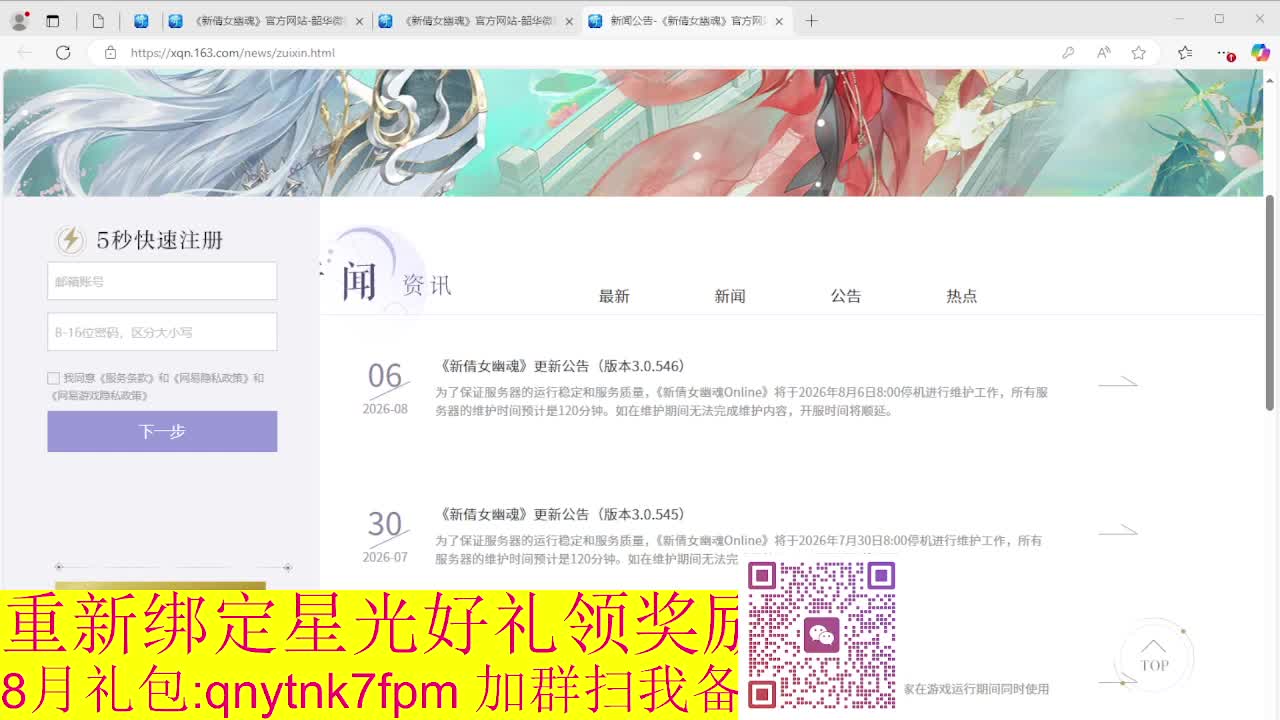Start Read Aloud from address bar
The image size is (1280, 720).
pos(1103,53)
